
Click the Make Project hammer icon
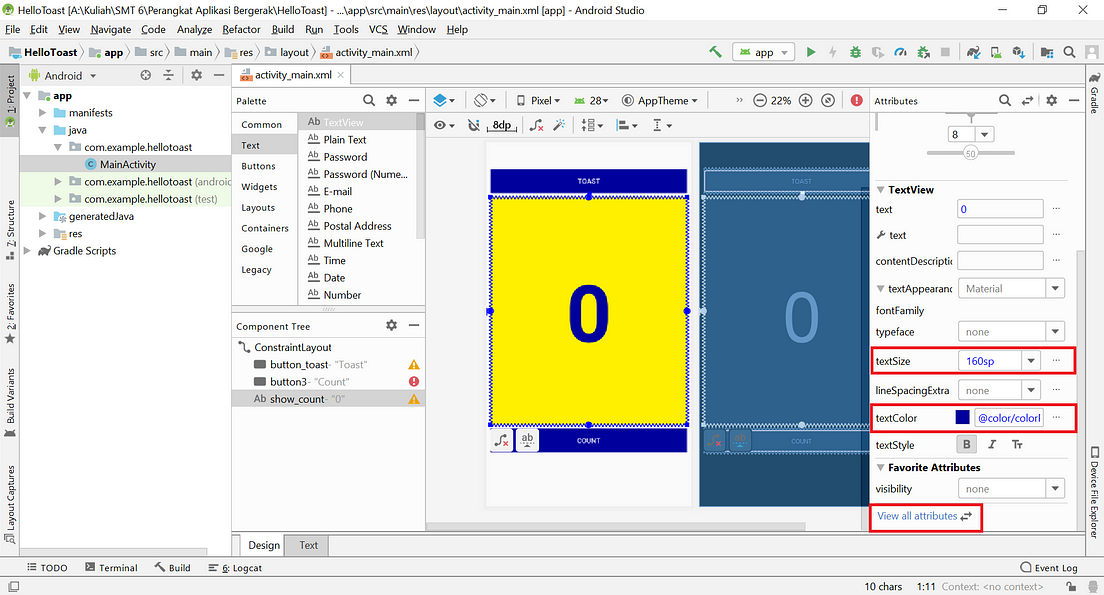715,52
